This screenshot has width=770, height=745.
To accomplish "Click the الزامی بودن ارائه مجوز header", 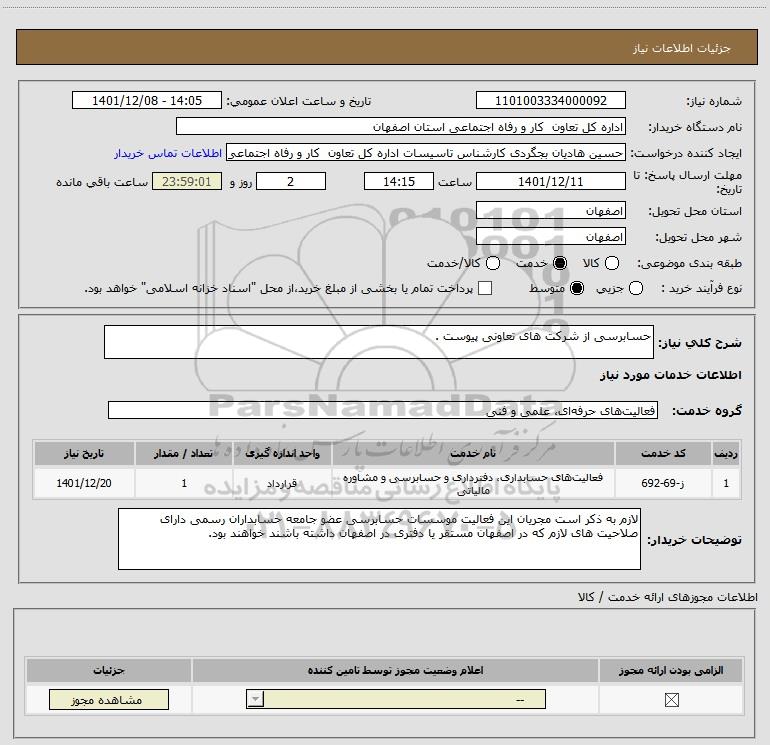I will point(671,670).
